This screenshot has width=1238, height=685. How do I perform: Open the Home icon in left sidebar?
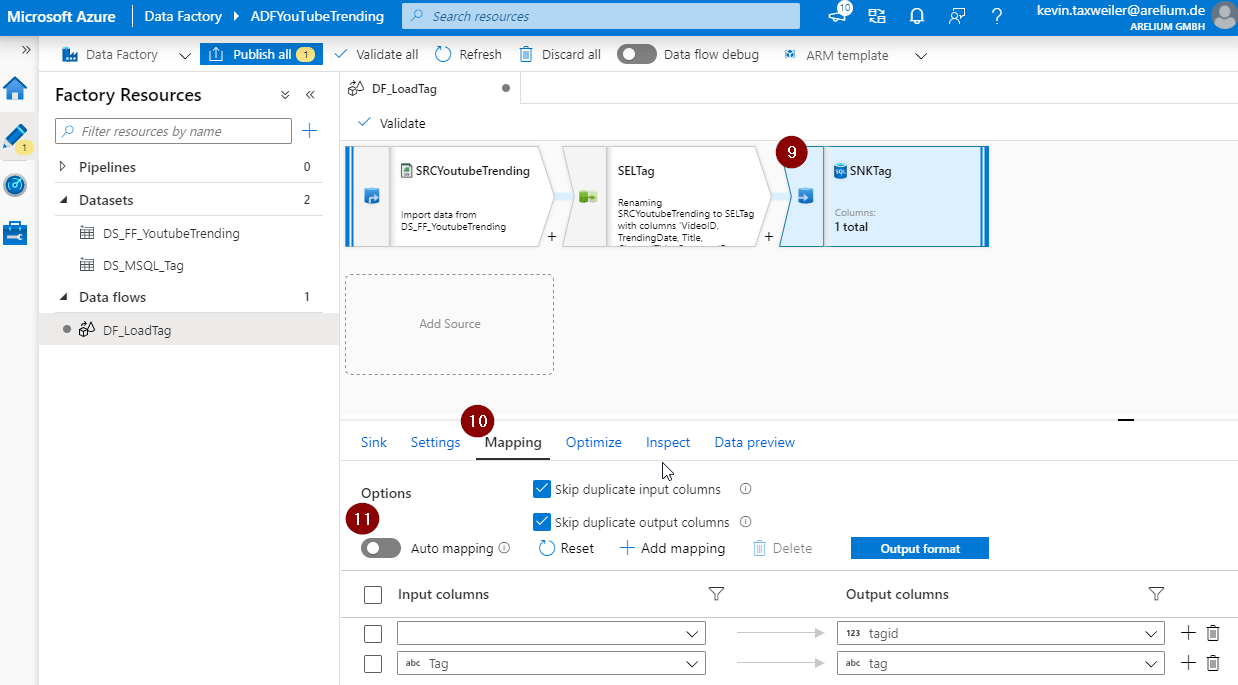pos(15,89)
